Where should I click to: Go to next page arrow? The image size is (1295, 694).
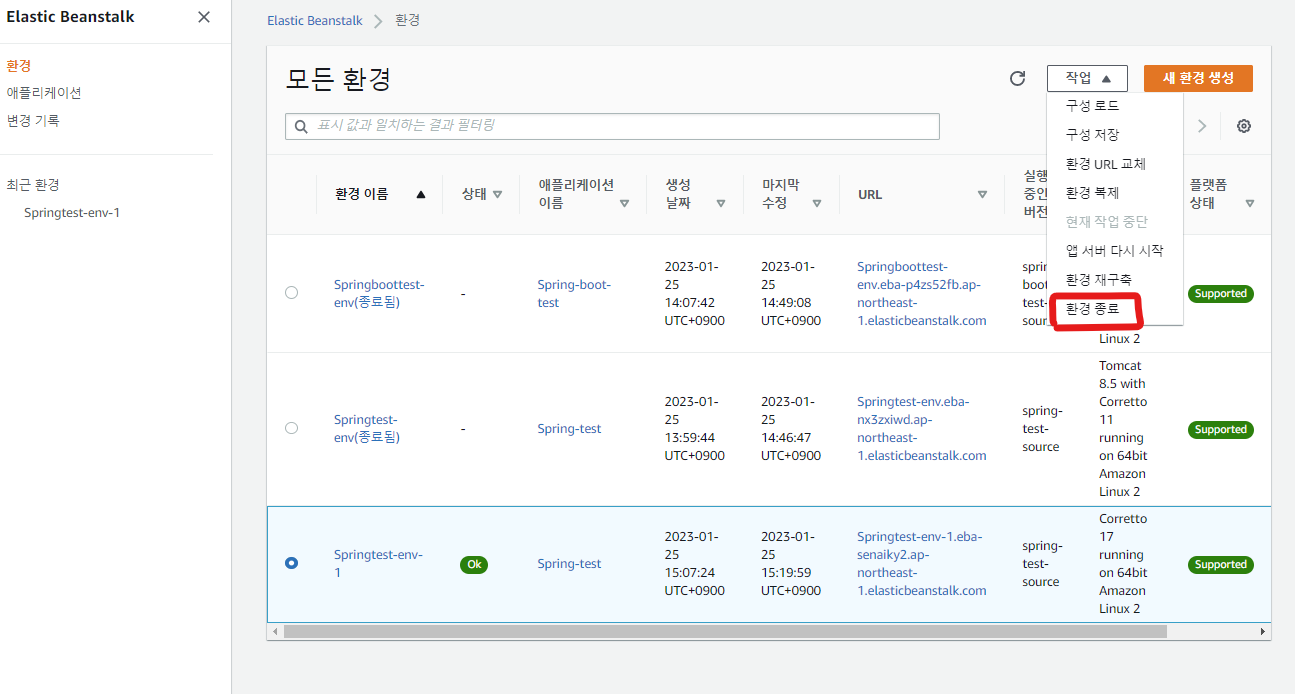(1202, 126)
